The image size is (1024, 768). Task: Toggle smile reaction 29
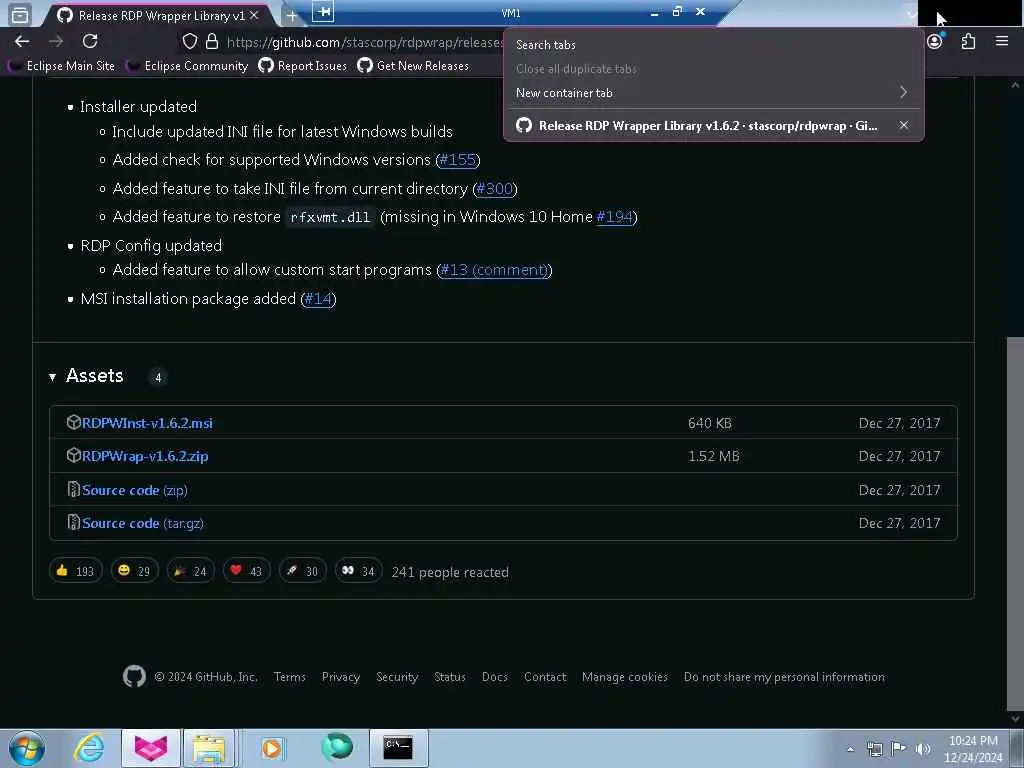point(134,571)
